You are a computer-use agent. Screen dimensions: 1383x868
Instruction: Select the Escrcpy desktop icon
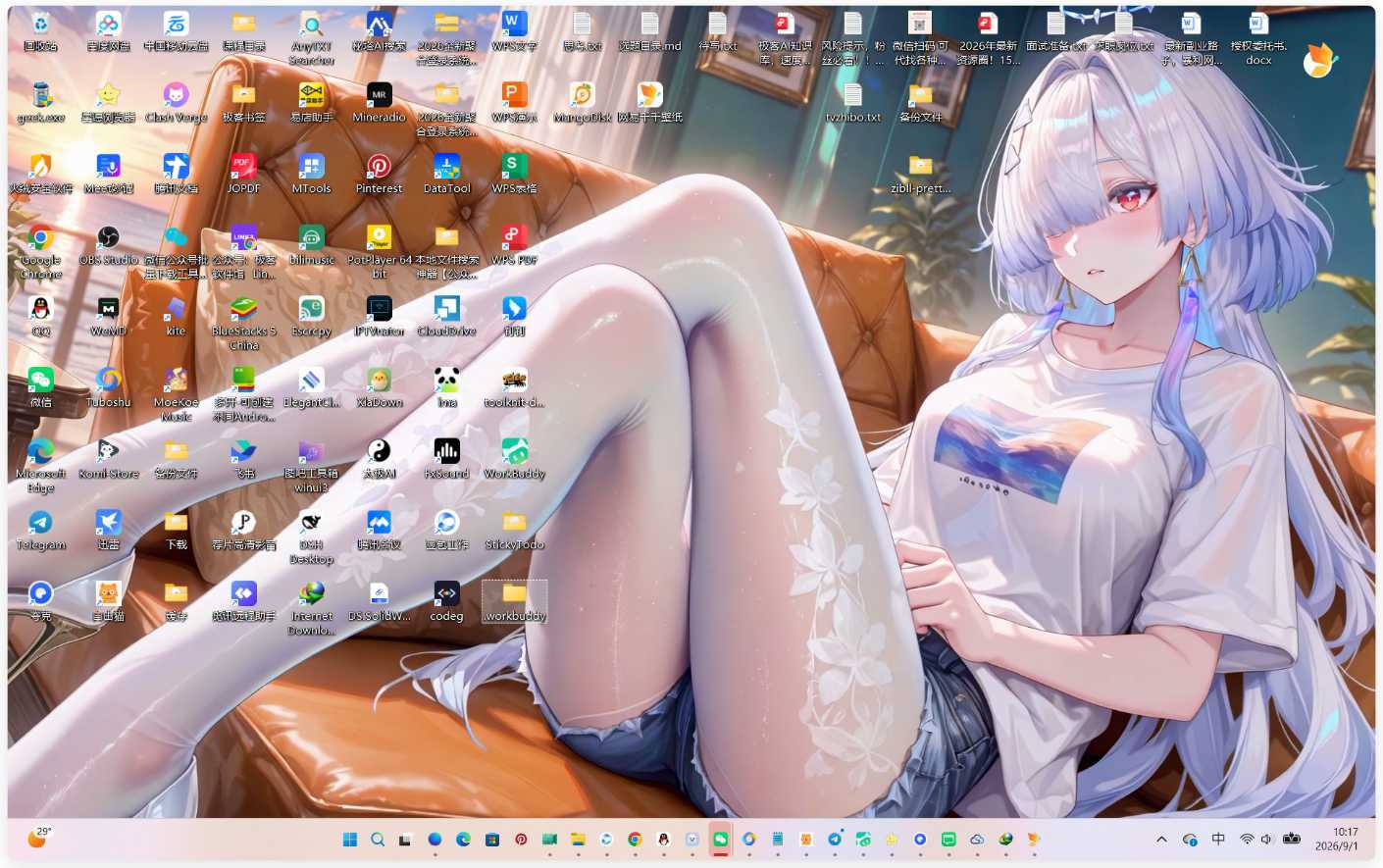[x=311, y=317]
